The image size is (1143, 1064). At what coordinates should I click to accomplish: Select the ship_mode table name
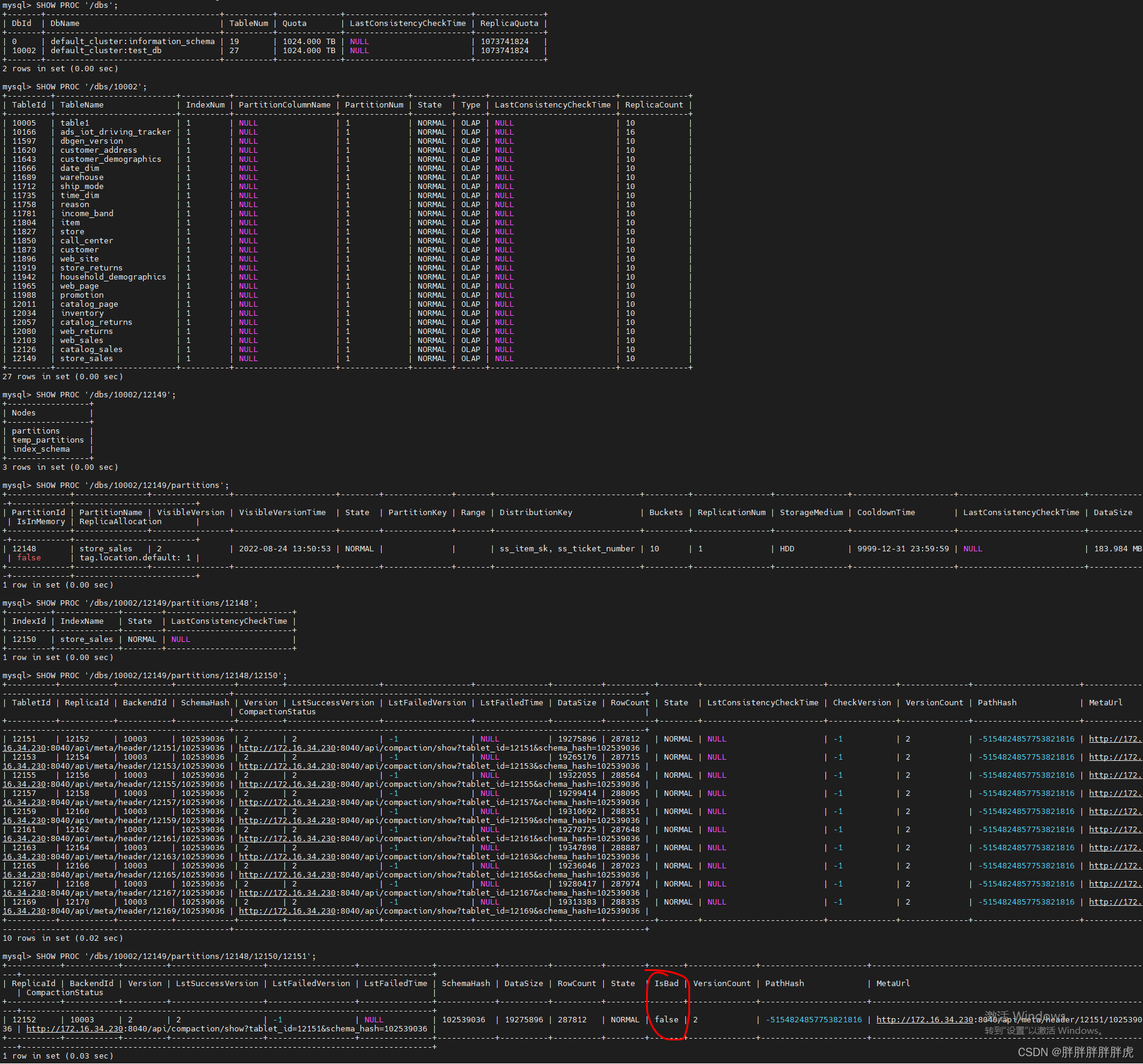82,186
